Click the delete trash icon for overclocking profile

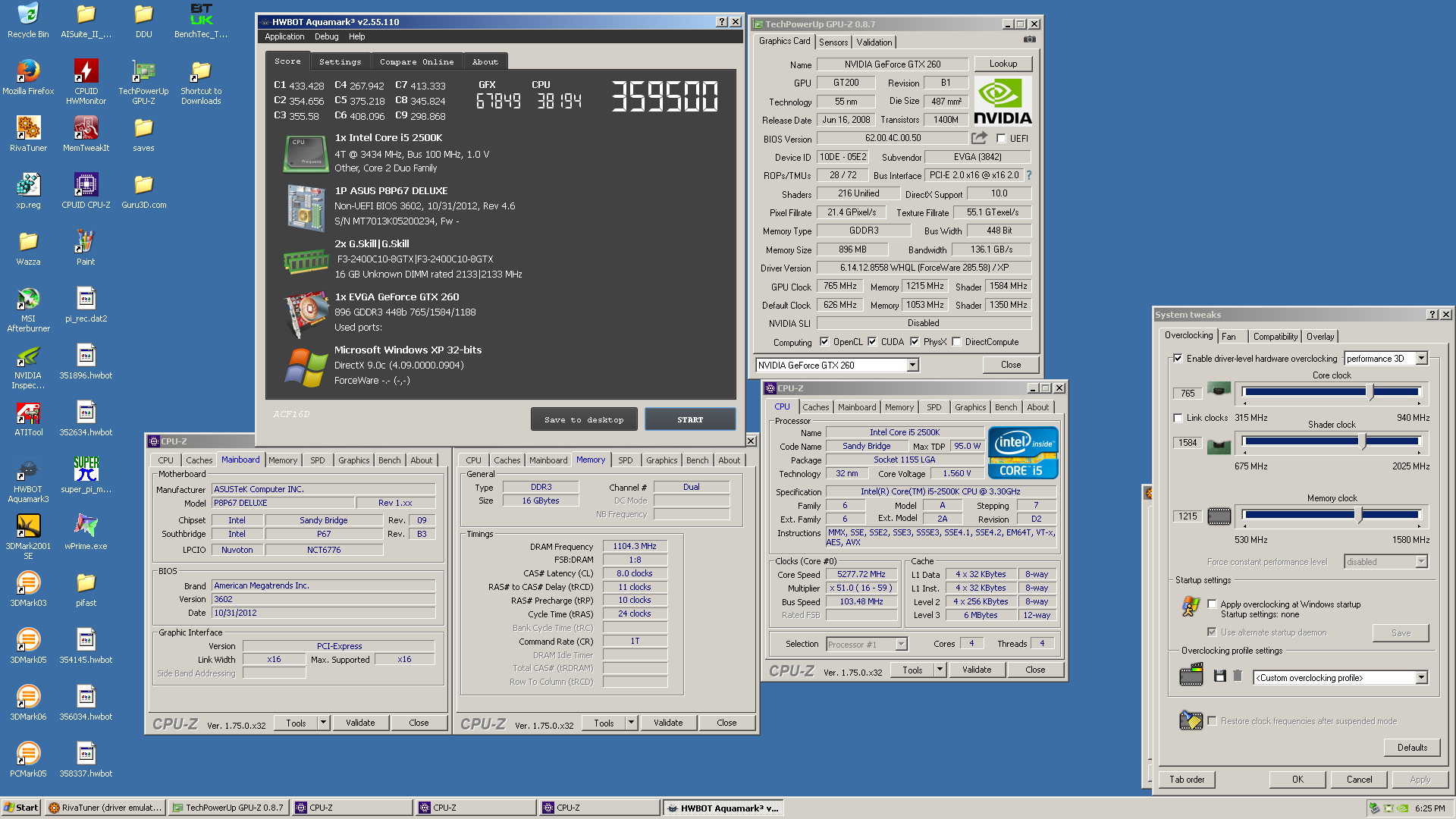[1237, 676]
